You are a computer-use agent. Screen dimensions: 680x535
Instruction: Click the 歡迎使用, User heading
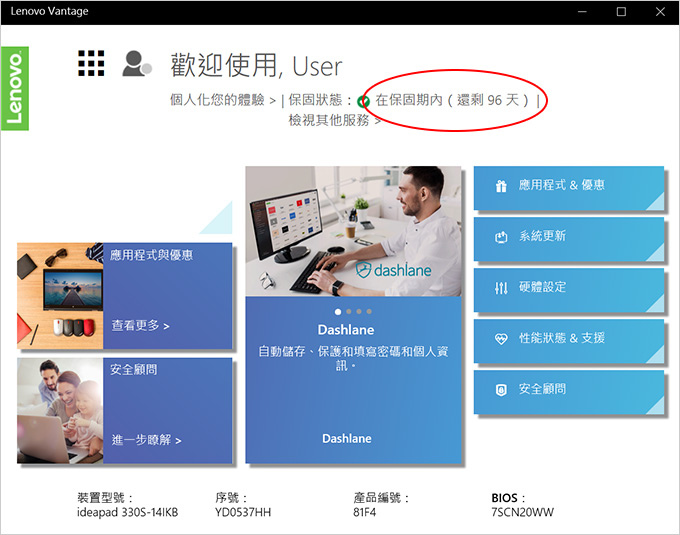pos(256,66)
